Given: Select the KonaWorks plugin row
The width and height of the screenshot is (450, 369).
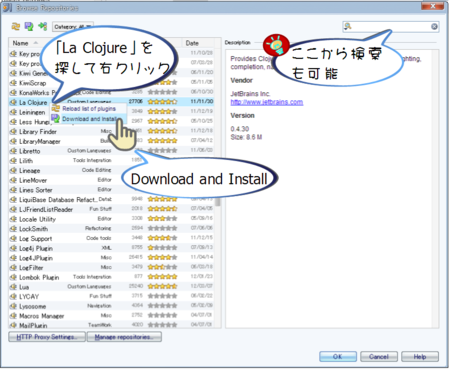Looking at the screenshot, I should tap(111, 92).
